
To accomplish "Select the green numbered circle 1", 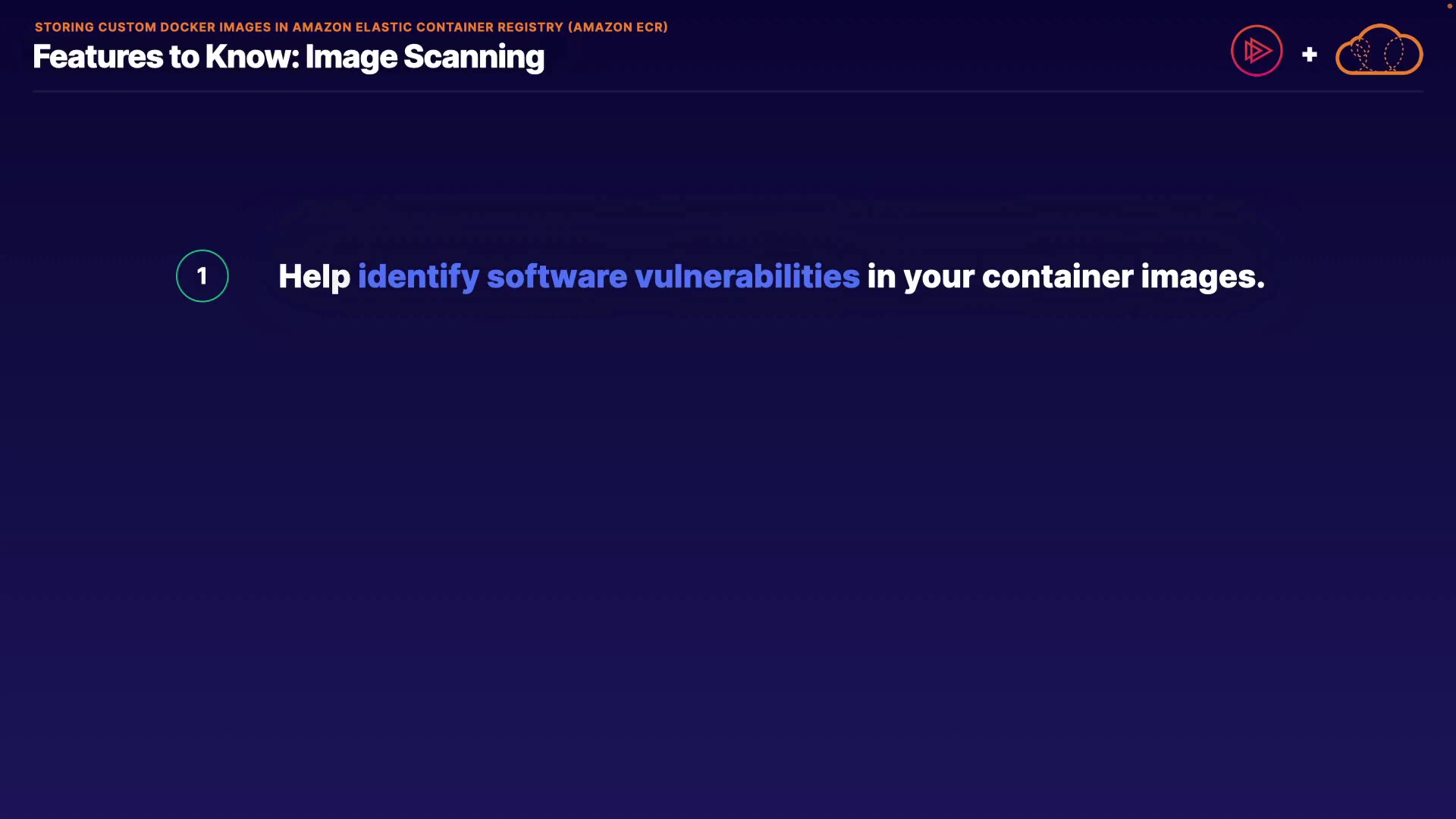I will click(x=202, y=276).
